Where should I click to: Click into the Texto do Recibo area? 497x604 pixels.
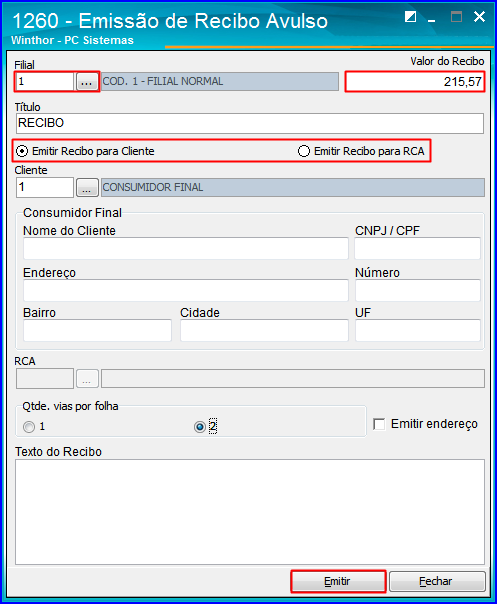[250, 512]
